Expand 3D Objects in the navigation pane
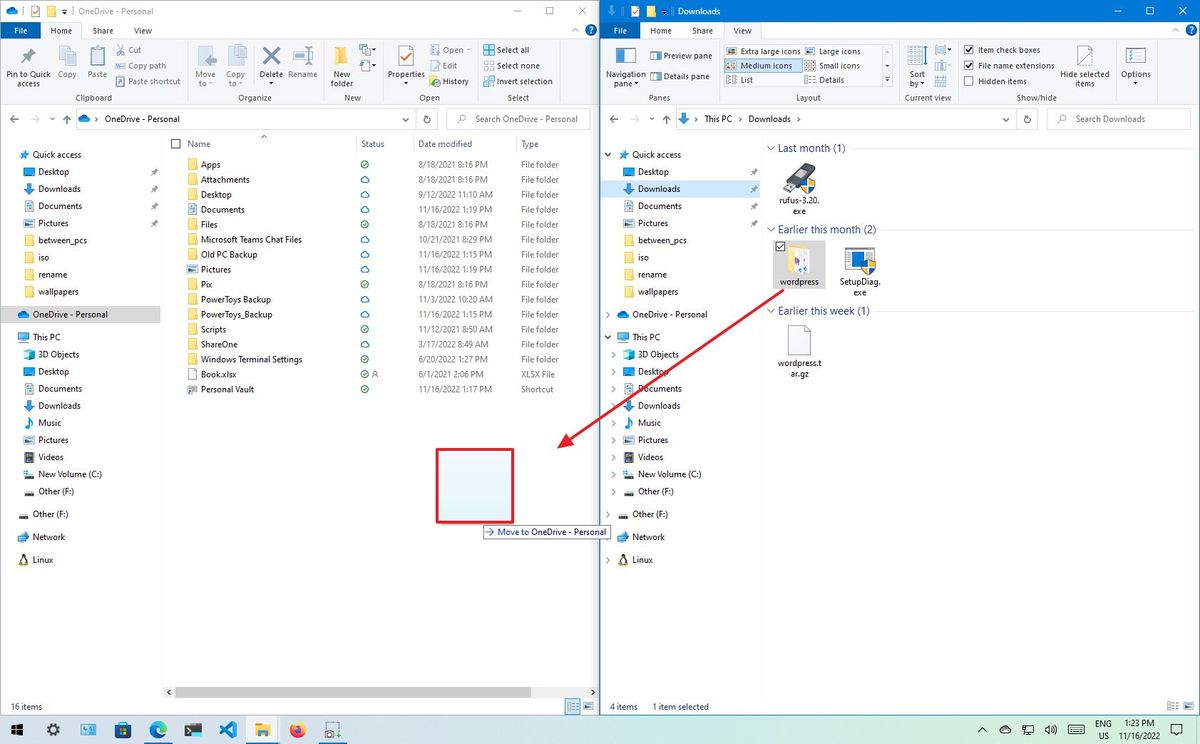Screen dimensions: 1200x744 (613, 354)
